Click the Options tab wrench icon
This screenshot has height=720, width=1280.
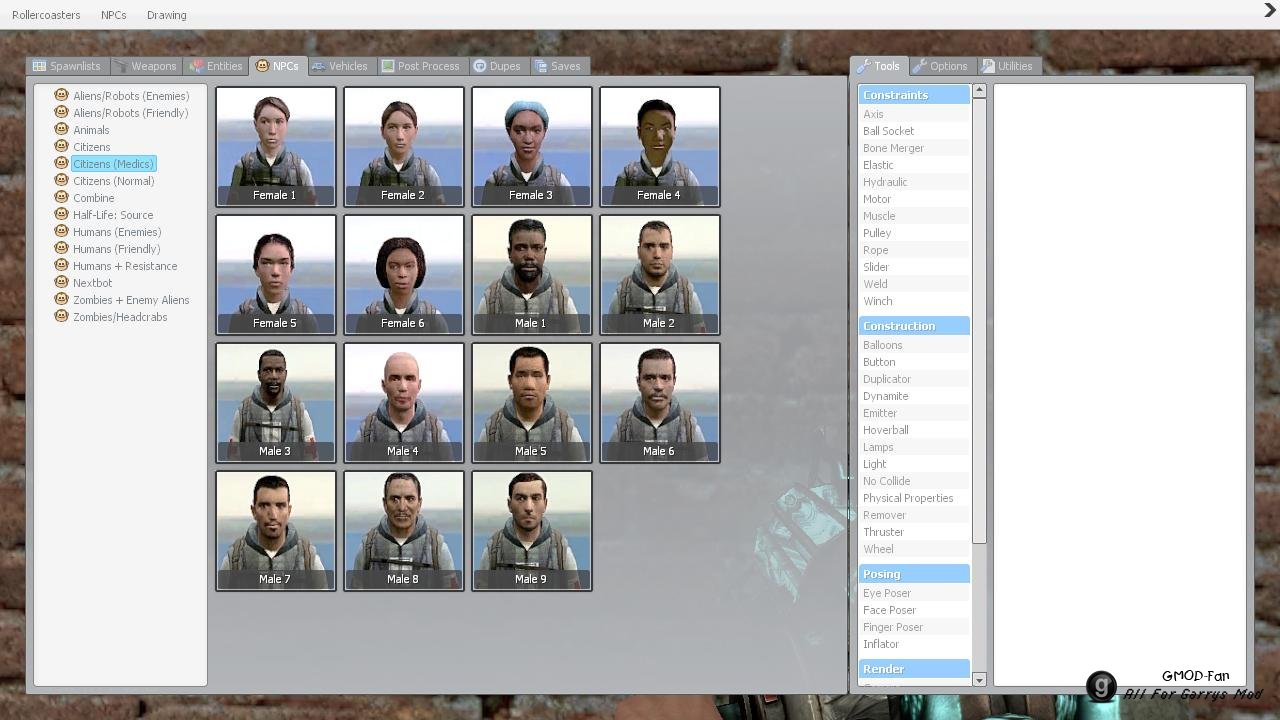click(919, 66)
